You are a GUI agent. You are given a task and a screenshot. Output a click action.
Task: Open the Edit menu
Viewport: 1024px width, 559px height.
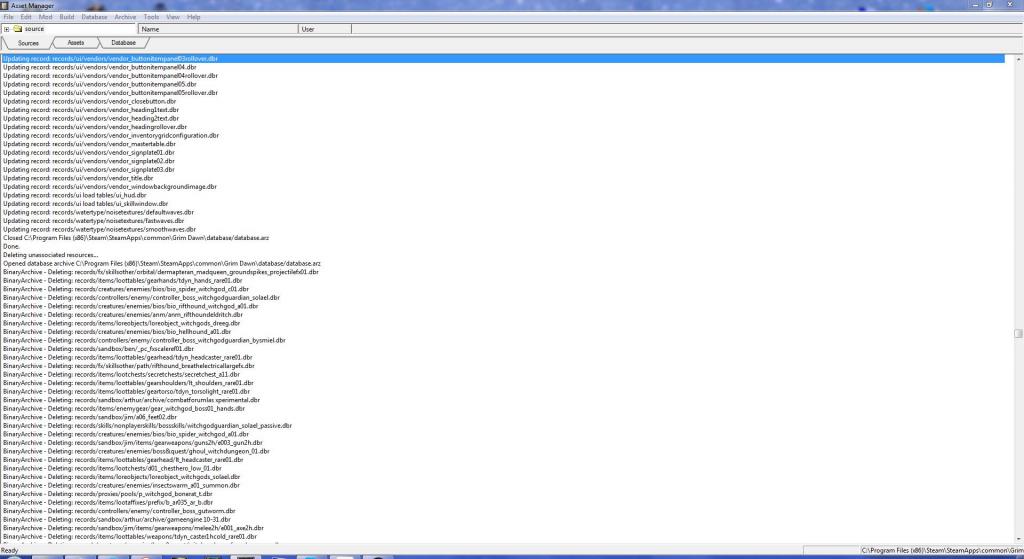26,17
